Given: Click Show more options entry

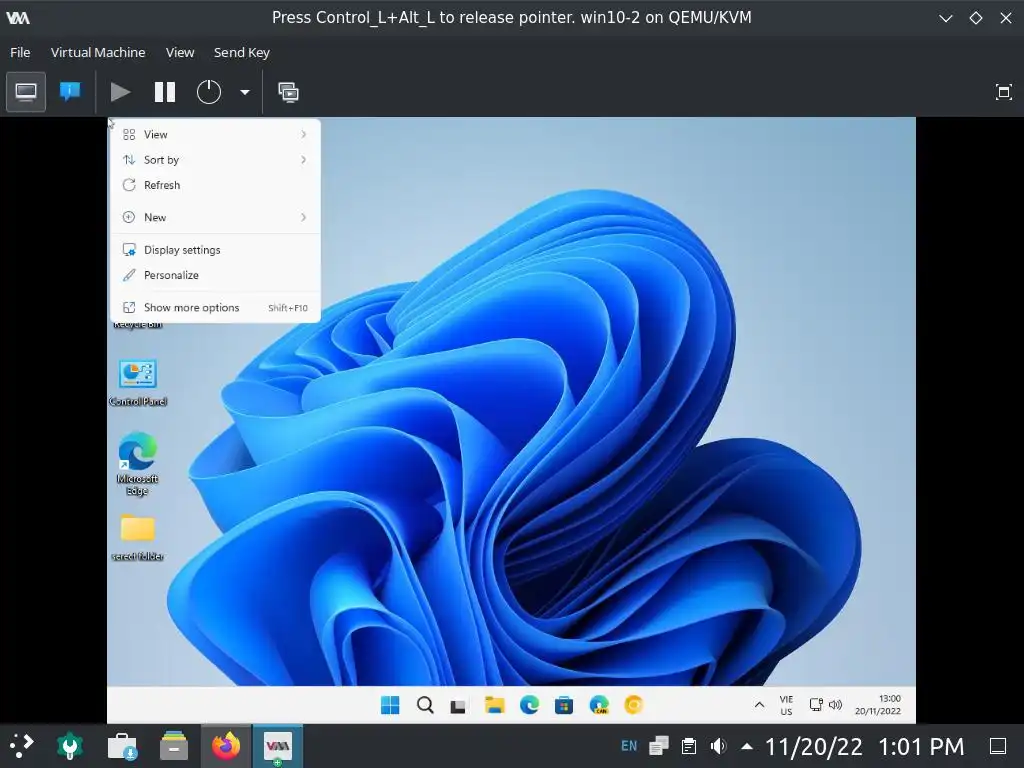Looking at the screenshot, I should tap(215, 308).
